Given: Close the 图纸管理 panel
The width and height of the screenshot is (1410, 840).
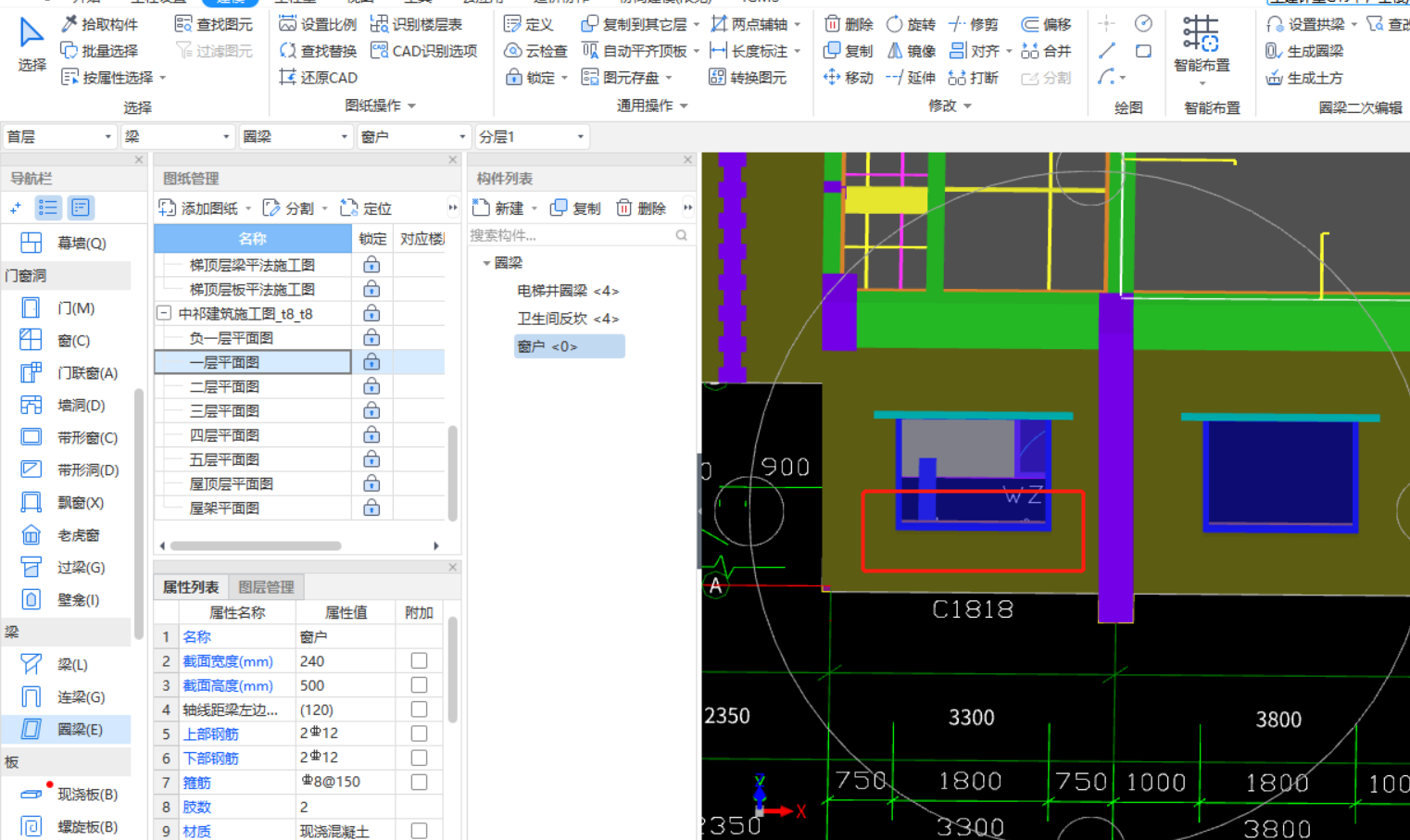Looking at the screenshot, I should click(453, 159).
